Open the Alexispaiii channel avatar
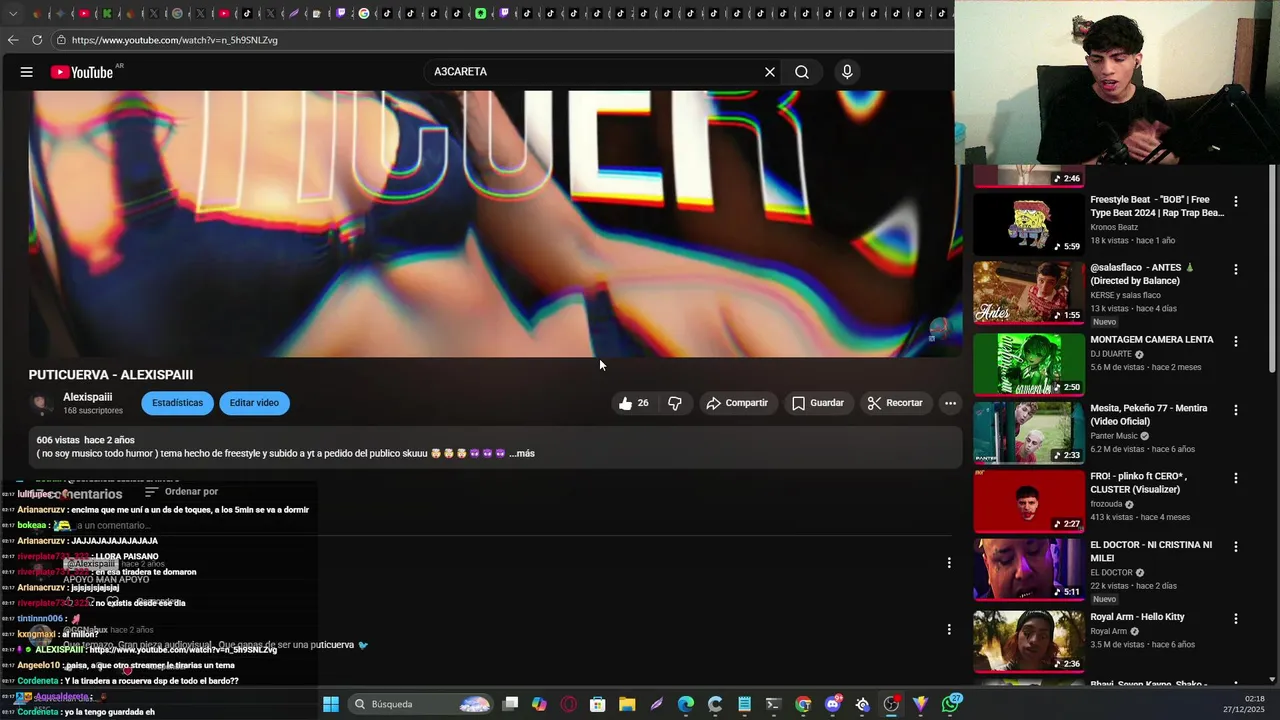 (x=42, y=403)
